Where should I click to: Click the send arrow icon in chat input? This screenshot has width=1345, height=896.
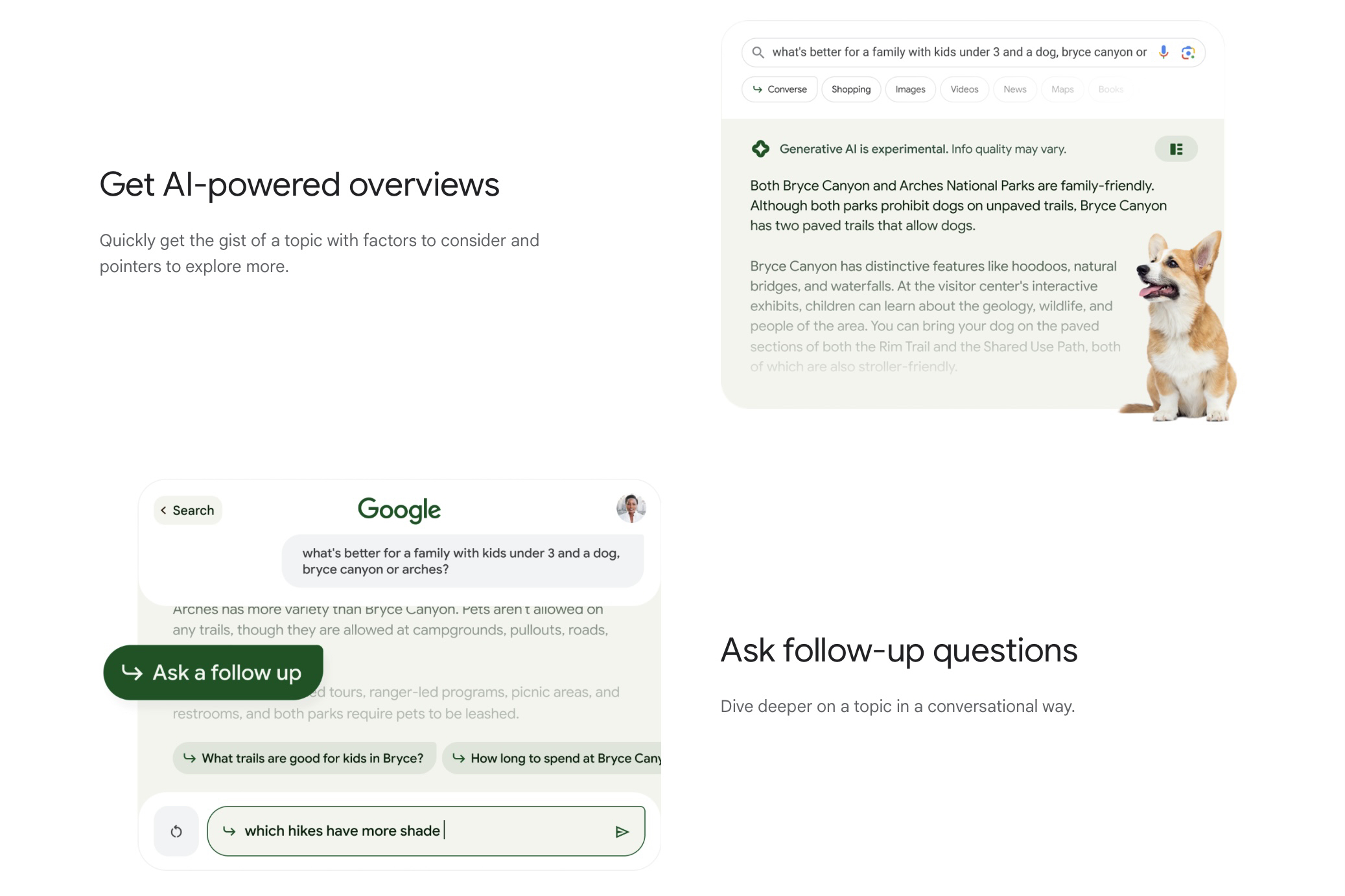pyautogui.click(x=622, y=831)
